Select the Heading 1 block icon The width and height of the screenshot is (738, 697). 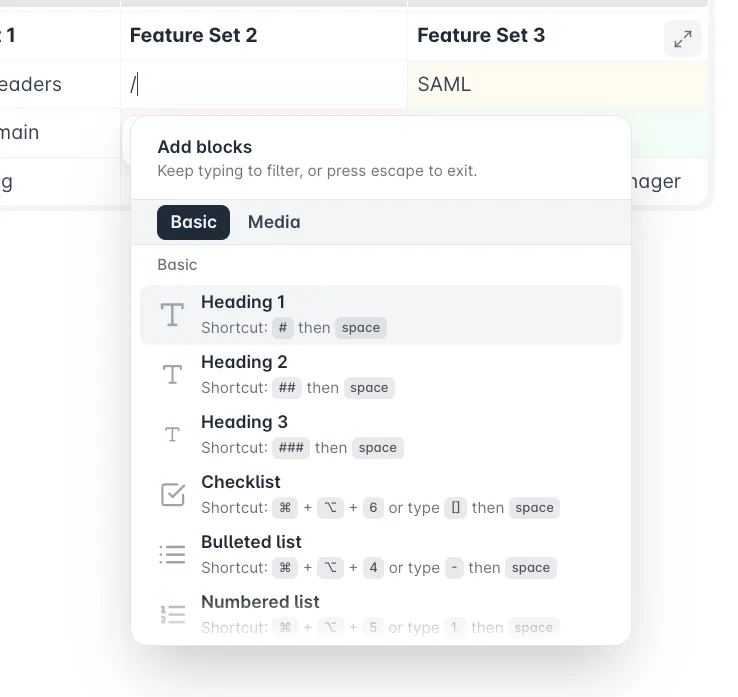pyautogui.click(x=172, y=314)
